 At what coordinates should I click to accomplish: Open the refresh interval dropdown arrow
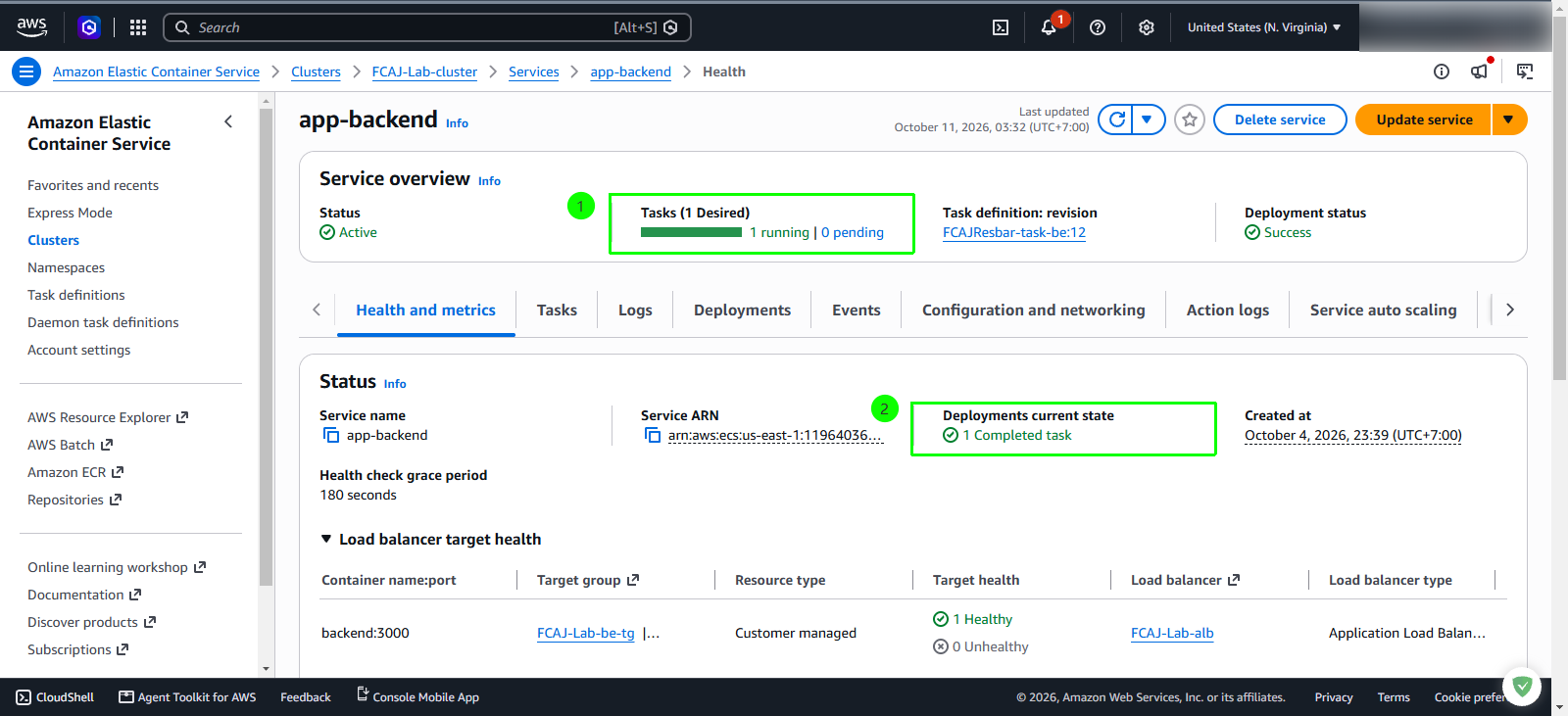pos(1148,119)
